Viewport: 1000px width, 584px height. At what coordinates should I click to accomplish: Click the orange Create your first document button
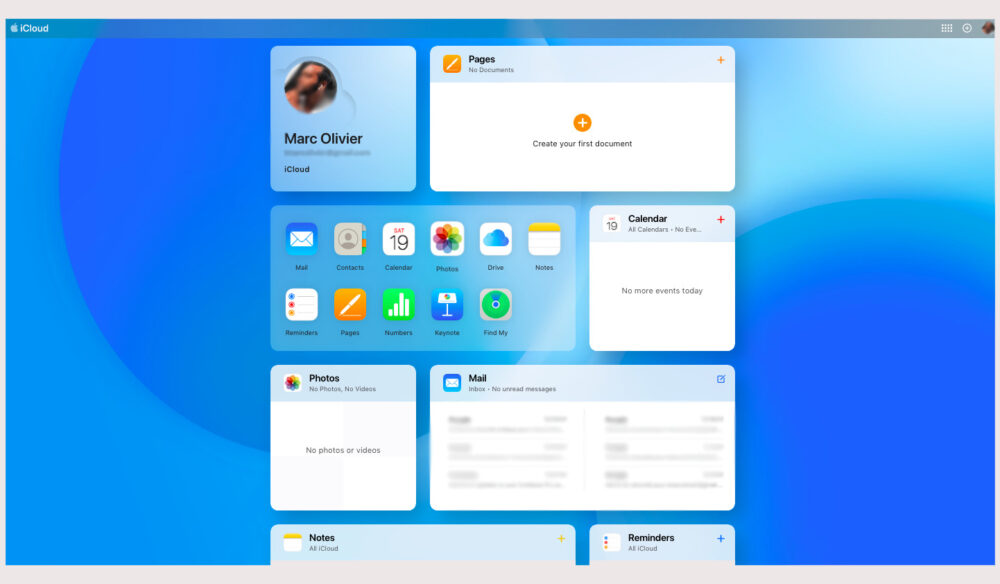(582, 122)
